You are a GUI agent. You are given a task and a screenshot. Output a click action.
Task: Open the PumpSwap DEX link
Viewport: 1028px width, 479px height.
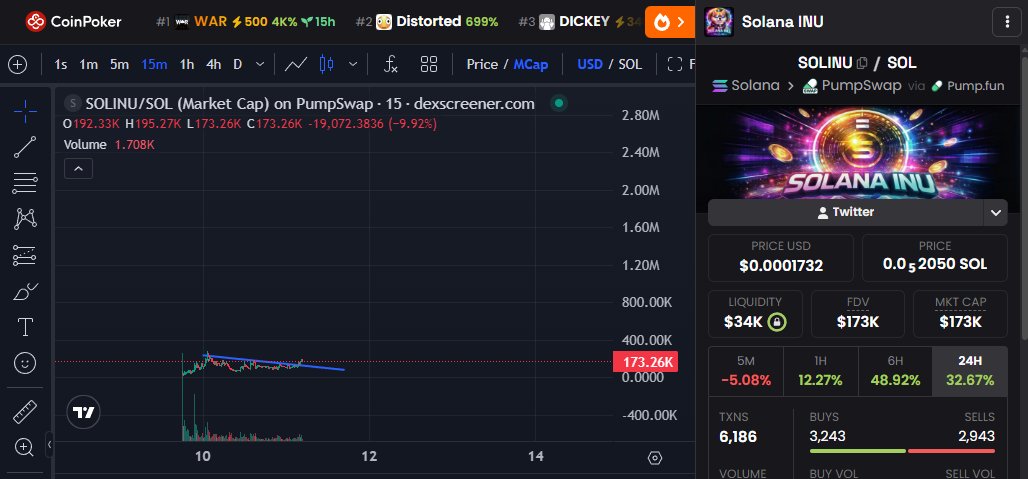(x=852, y=85)
